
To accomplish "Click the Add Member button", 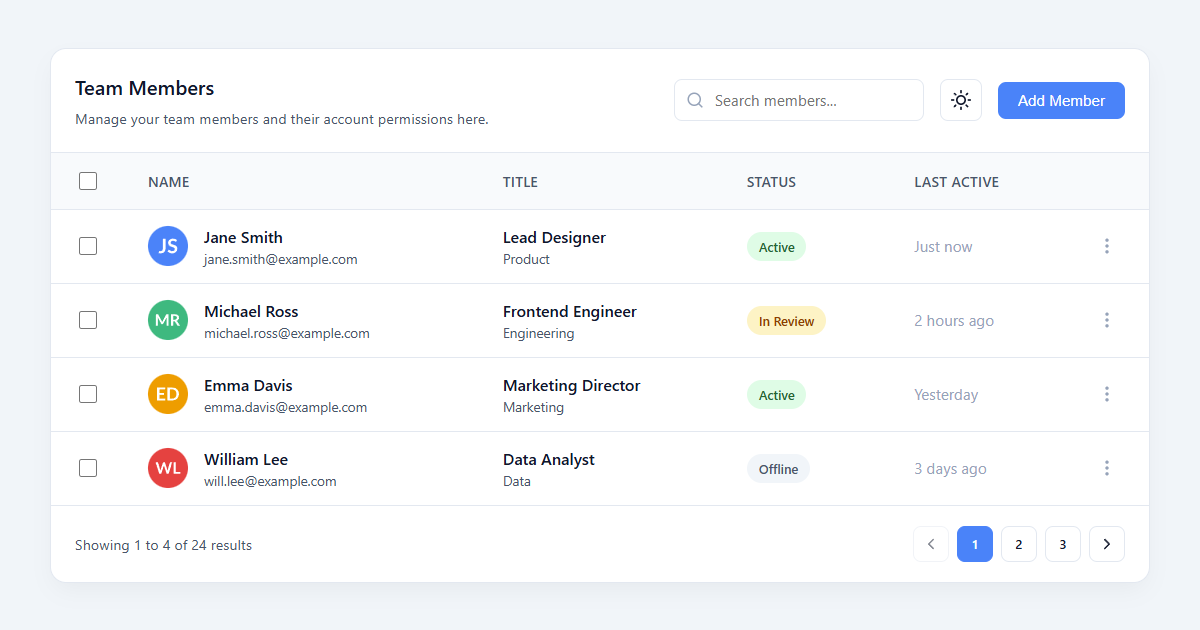I will click(x=1061, y=100).
